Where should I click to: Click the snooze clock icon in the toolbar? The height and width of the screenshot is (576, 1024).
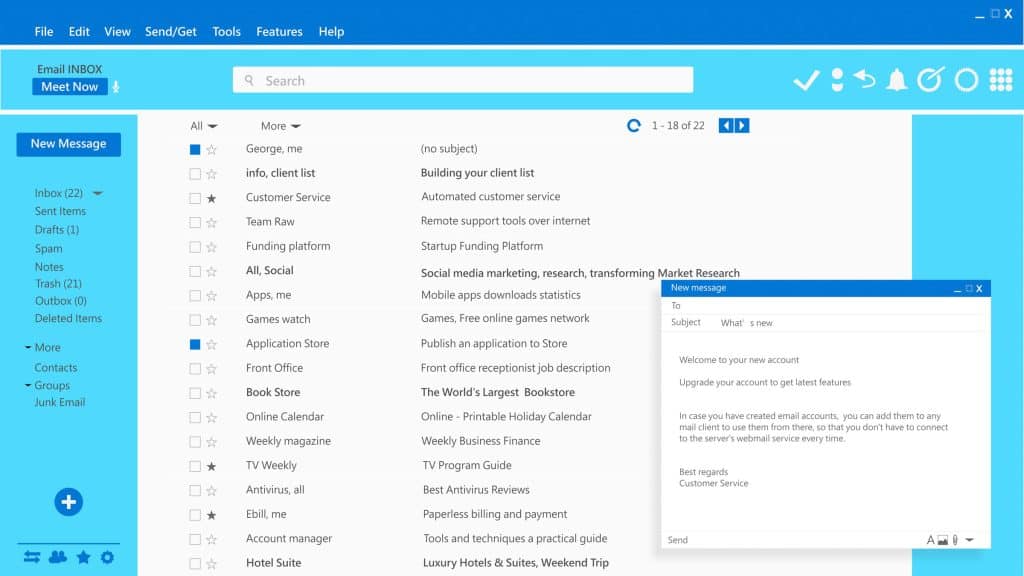(x=930, y=79)
